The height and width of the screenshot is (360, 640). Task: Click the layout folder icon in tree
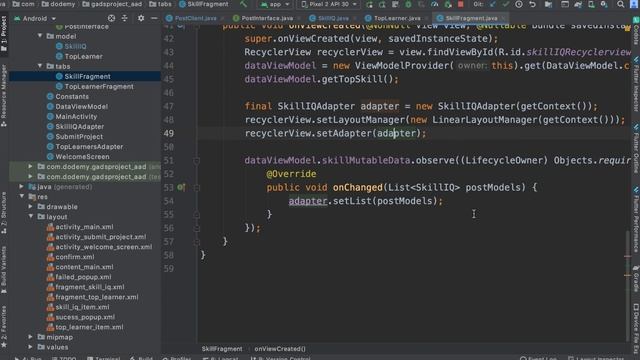[x=41, y=217]
